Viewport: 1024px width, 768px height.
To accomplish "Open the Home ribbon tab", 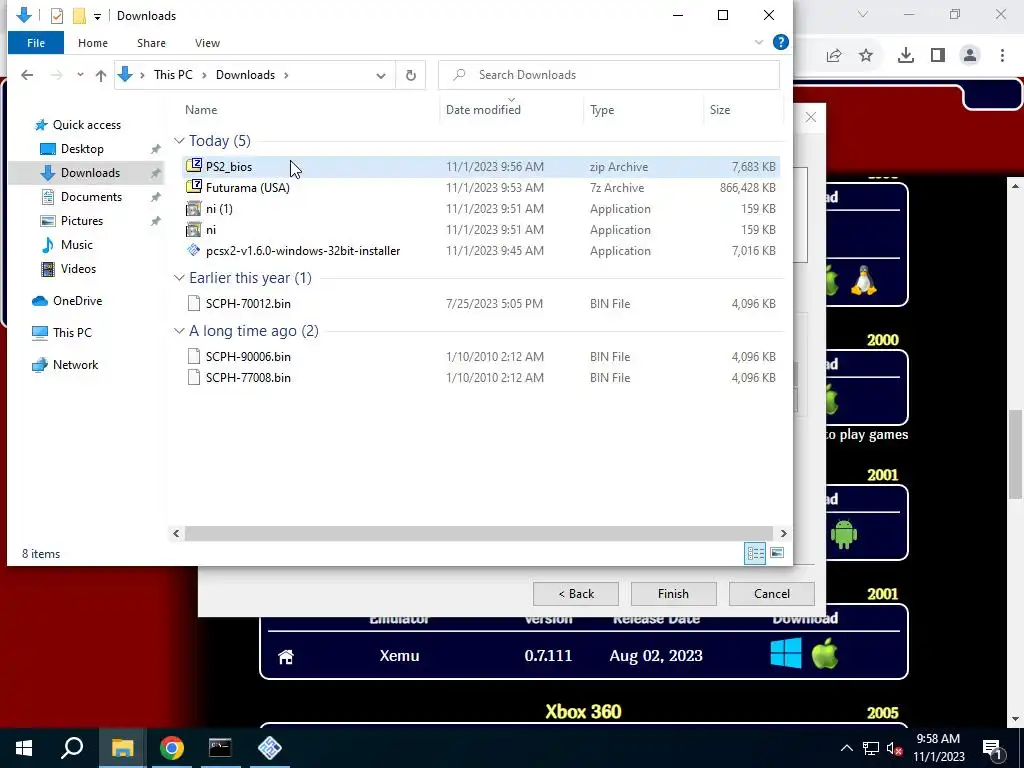I will 93,43.
